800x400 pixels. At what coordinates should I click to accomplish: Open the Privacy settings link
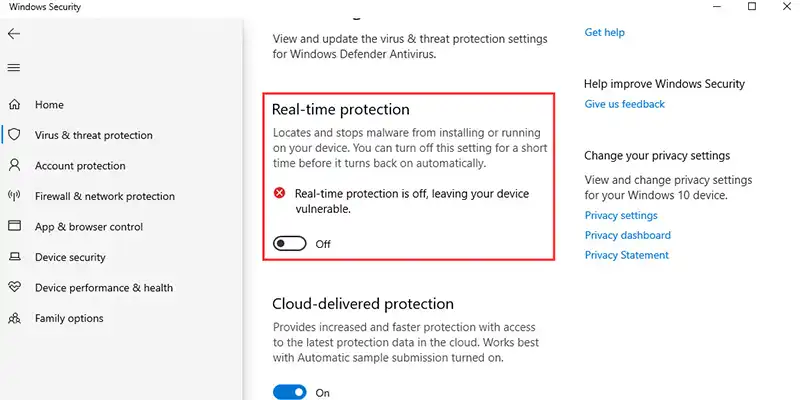[x=621, y=216]
